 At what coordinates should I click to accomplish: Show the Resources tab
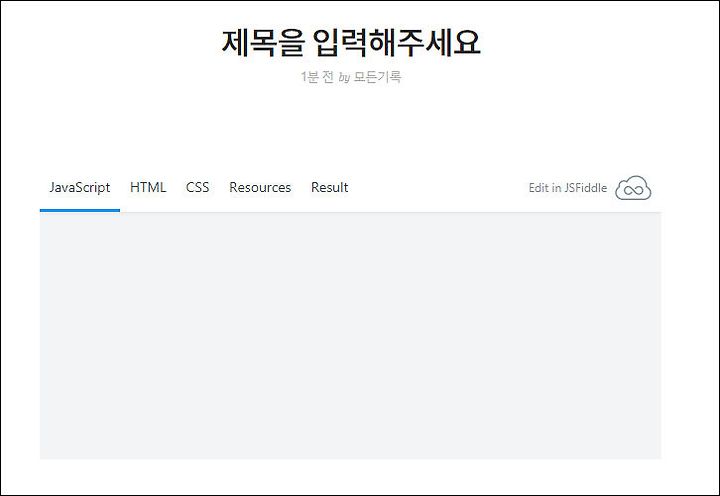tap(260, 187)
